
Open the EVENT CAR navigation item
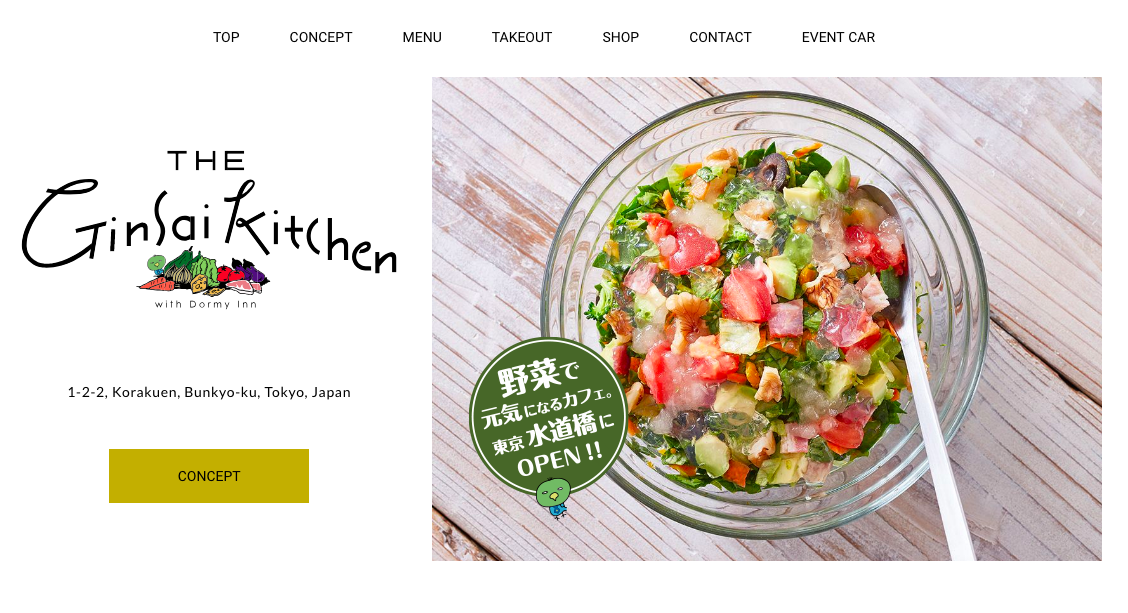click(x=838, y=37)
